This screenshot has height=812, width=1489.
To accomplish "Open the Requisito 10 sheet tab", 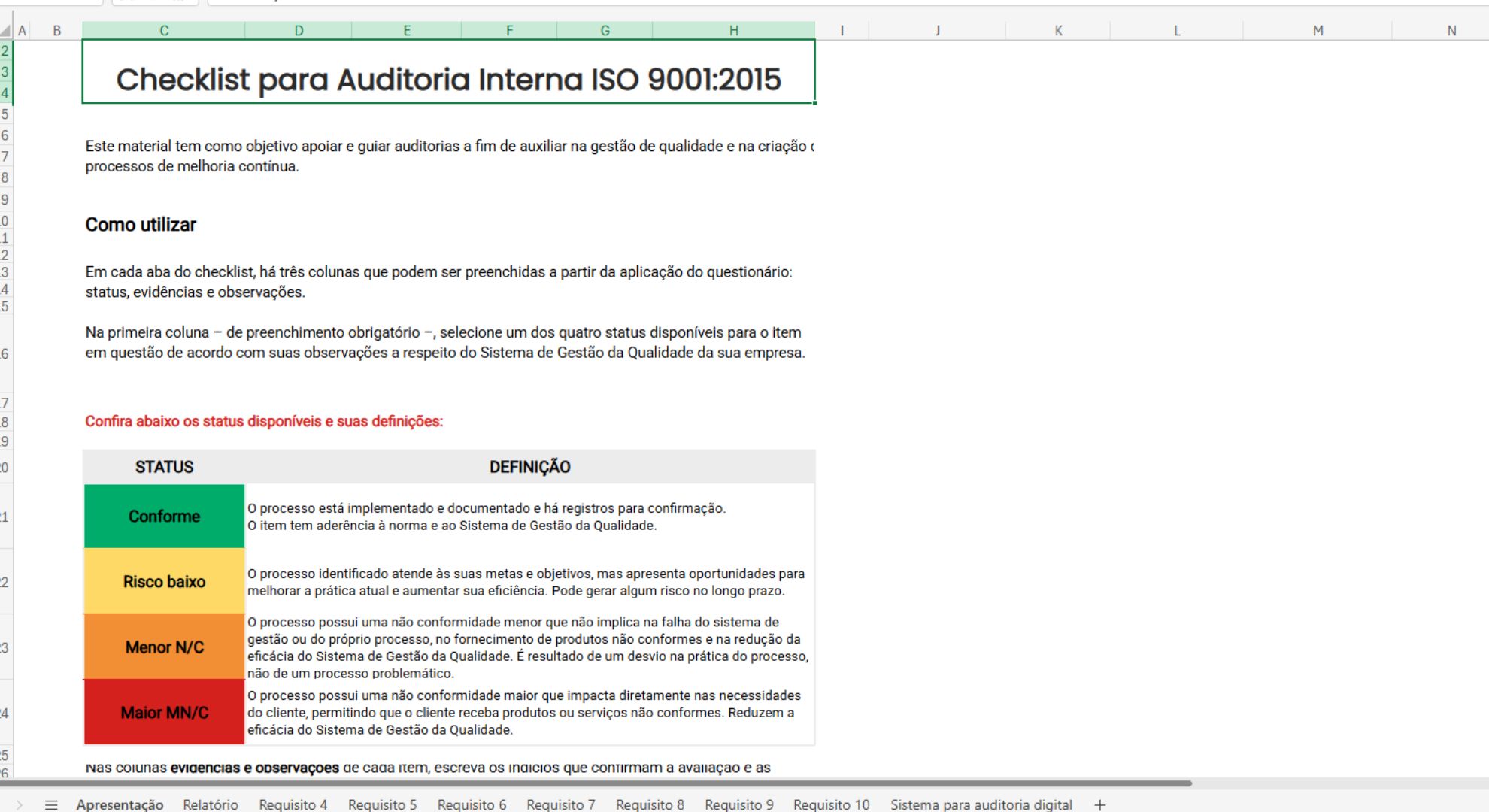I will click(832, 804).
